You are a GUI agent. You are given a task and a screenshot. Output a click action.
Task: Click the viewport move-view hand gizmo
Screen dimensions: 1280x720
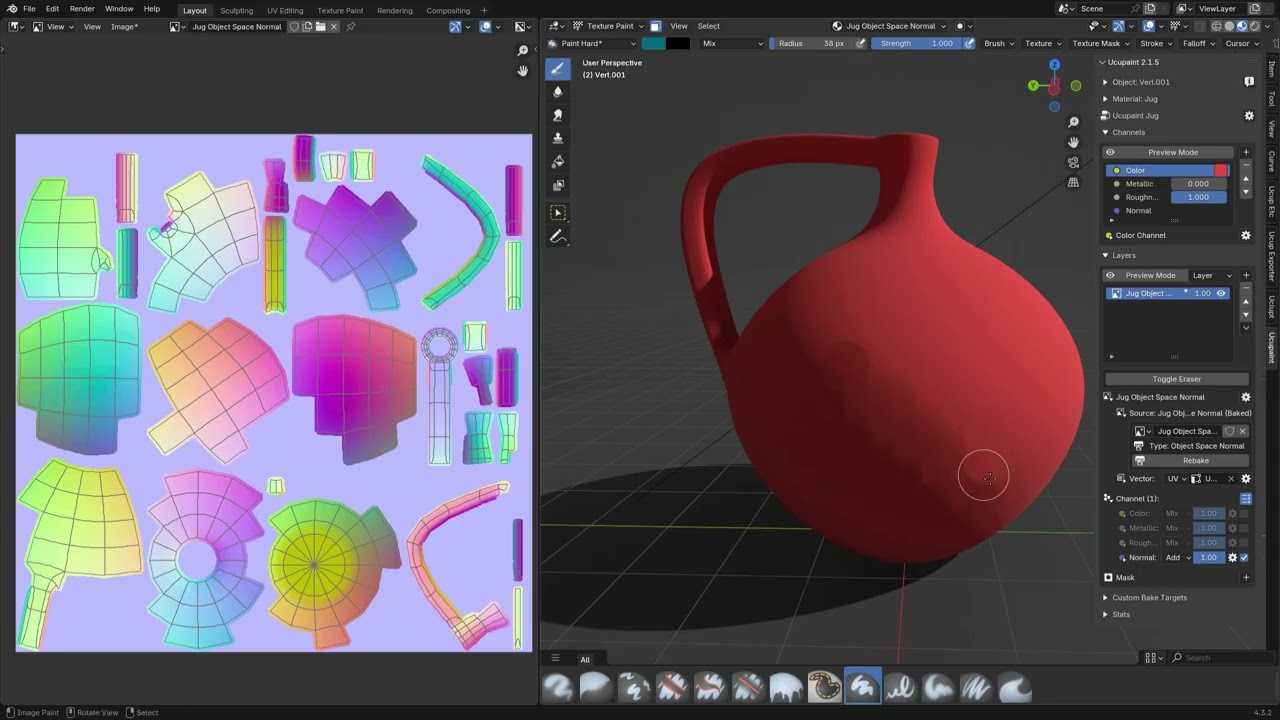[1073, 142]
